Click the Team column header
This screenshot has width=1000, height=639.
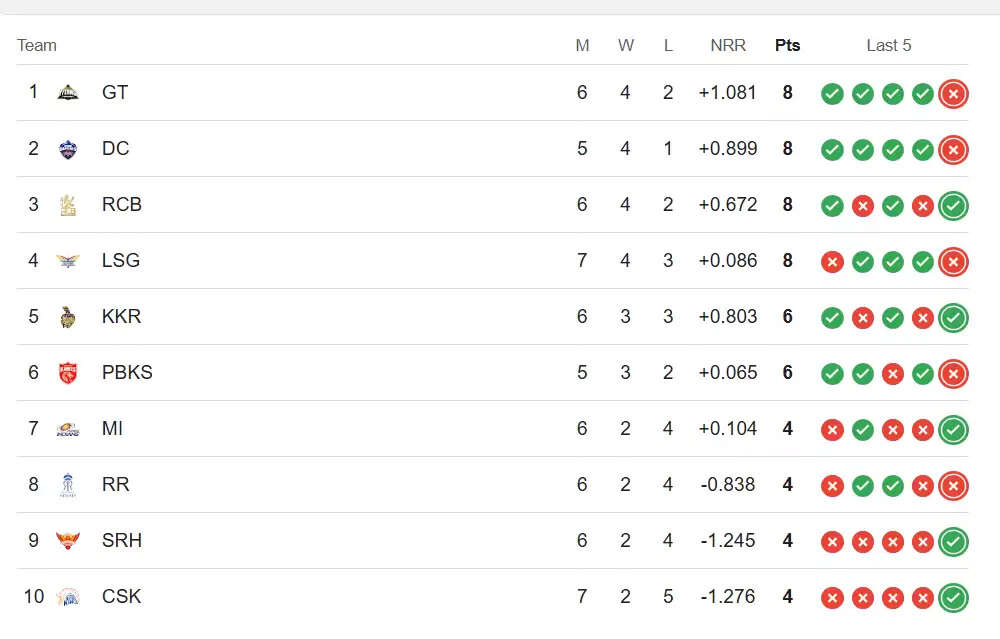(37, 45)
